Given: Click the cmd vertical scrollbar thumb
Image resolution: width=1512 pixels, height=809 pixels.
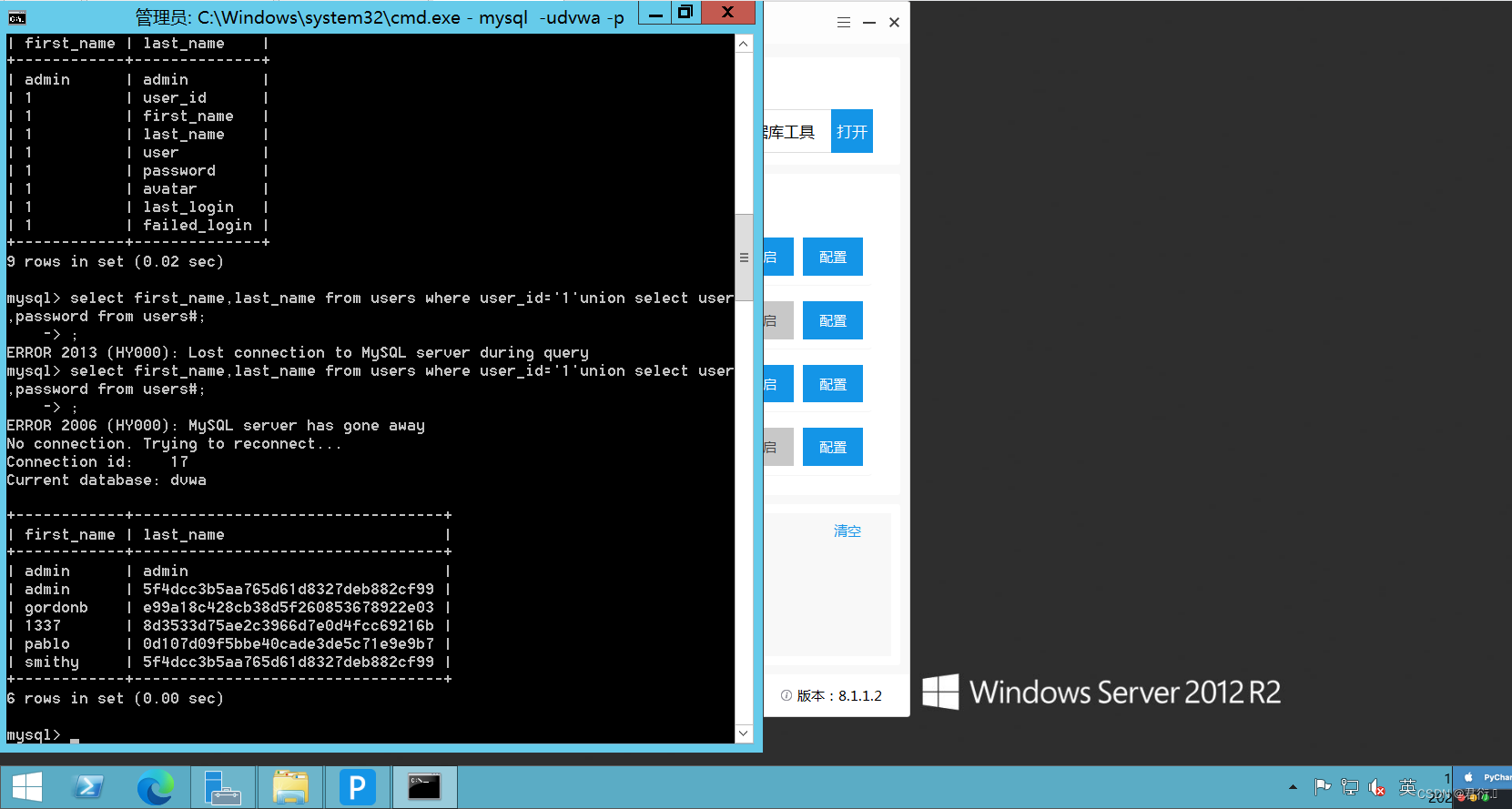Looking at the screenshot, I should pos(744,258).
